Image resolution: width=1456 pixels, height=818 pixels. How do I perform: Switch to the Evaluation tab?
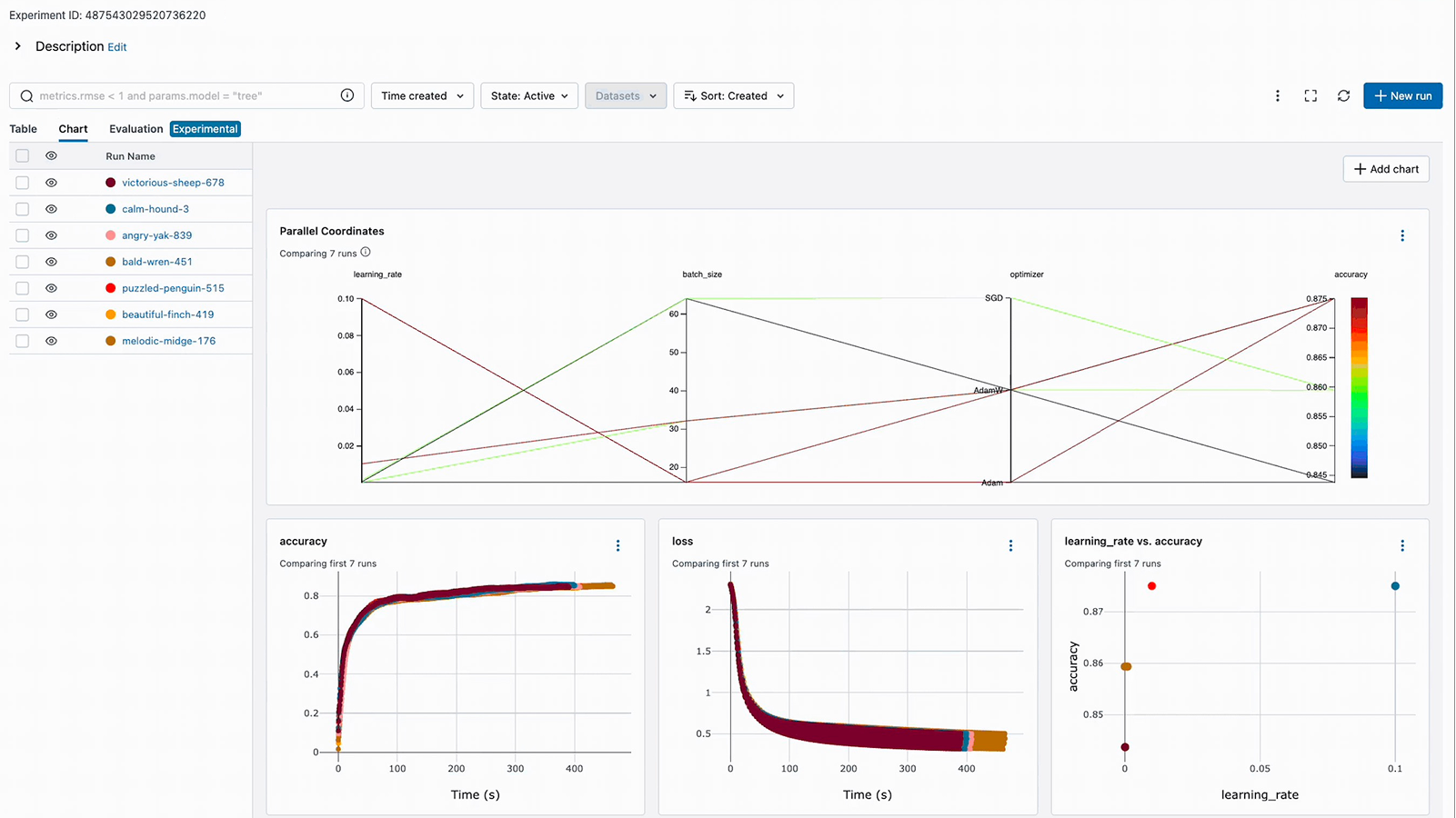tap(135, 128)
